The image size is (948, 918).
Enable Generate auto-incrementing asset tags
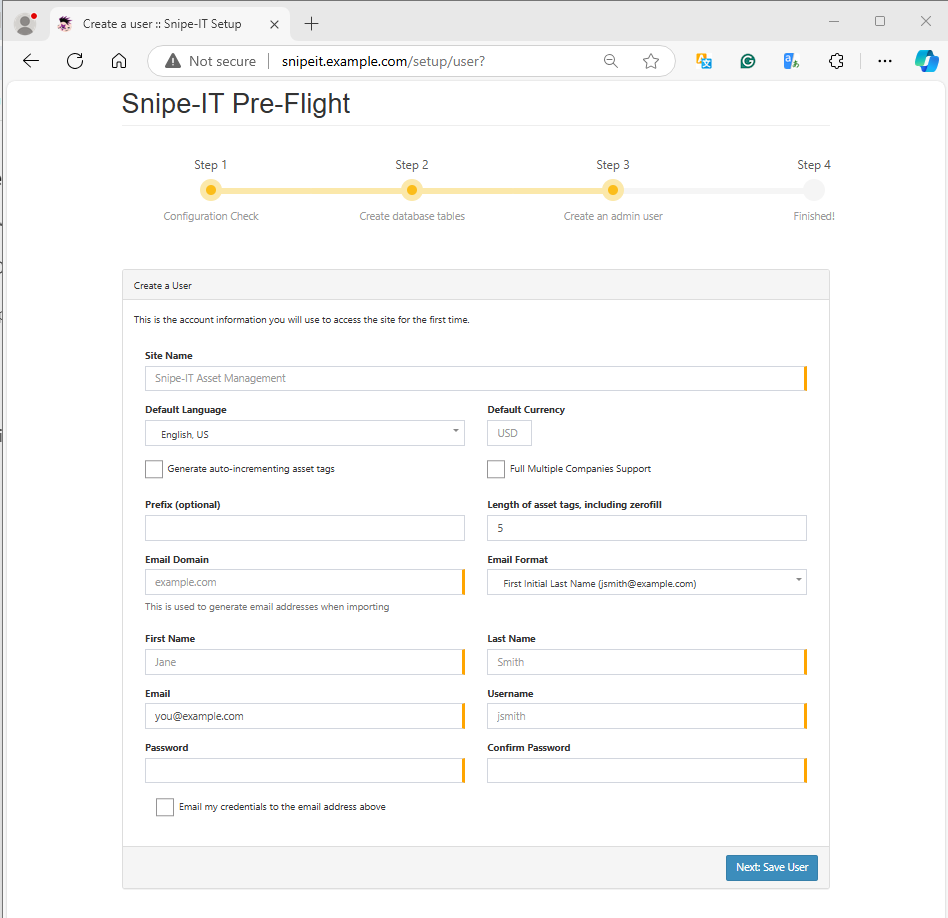click(x=154, y=469)
